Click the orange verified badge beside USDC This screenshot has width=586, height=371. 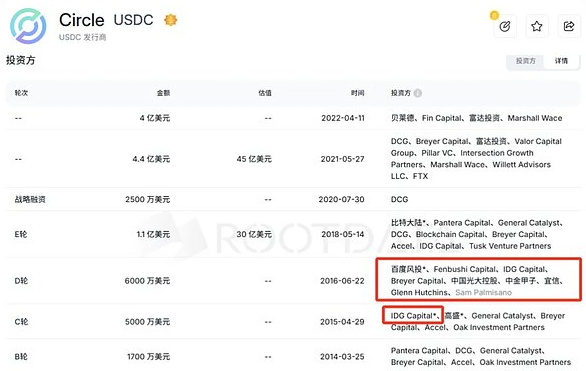click(x=170, y=20)
